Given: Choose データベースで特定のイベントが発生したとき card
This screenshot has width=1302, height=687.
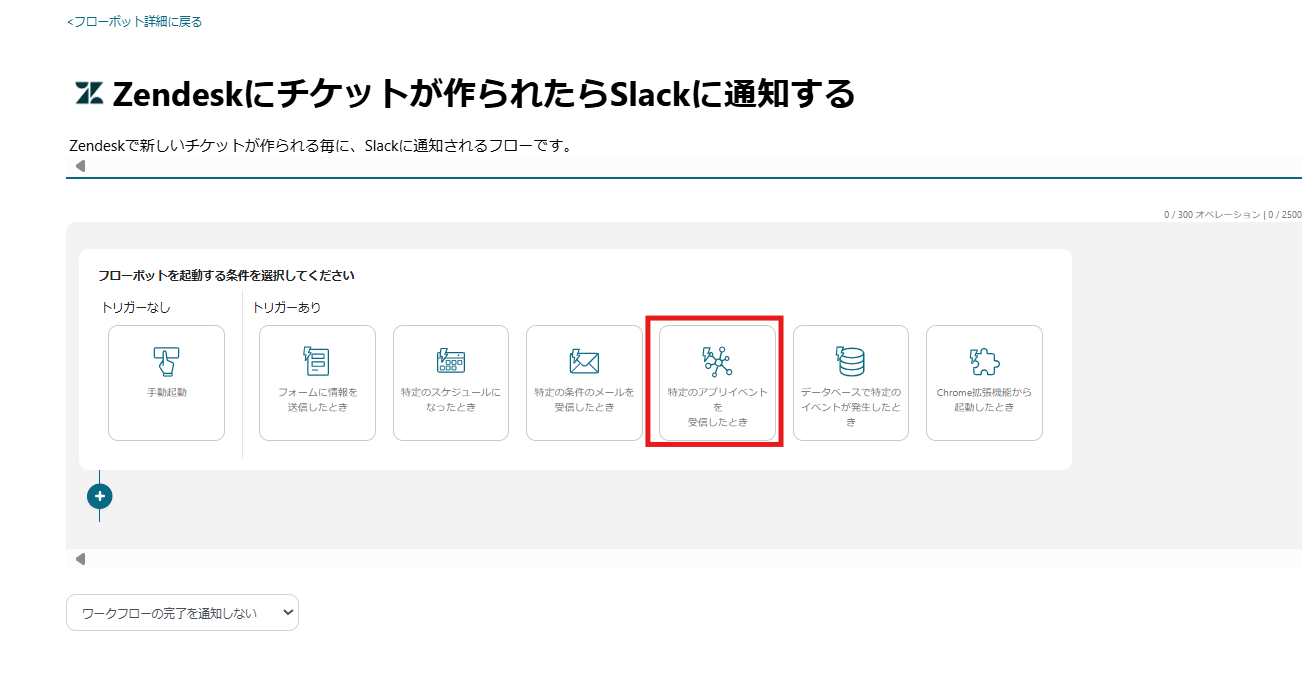Looking at the screenshot, I should point(851,383).
